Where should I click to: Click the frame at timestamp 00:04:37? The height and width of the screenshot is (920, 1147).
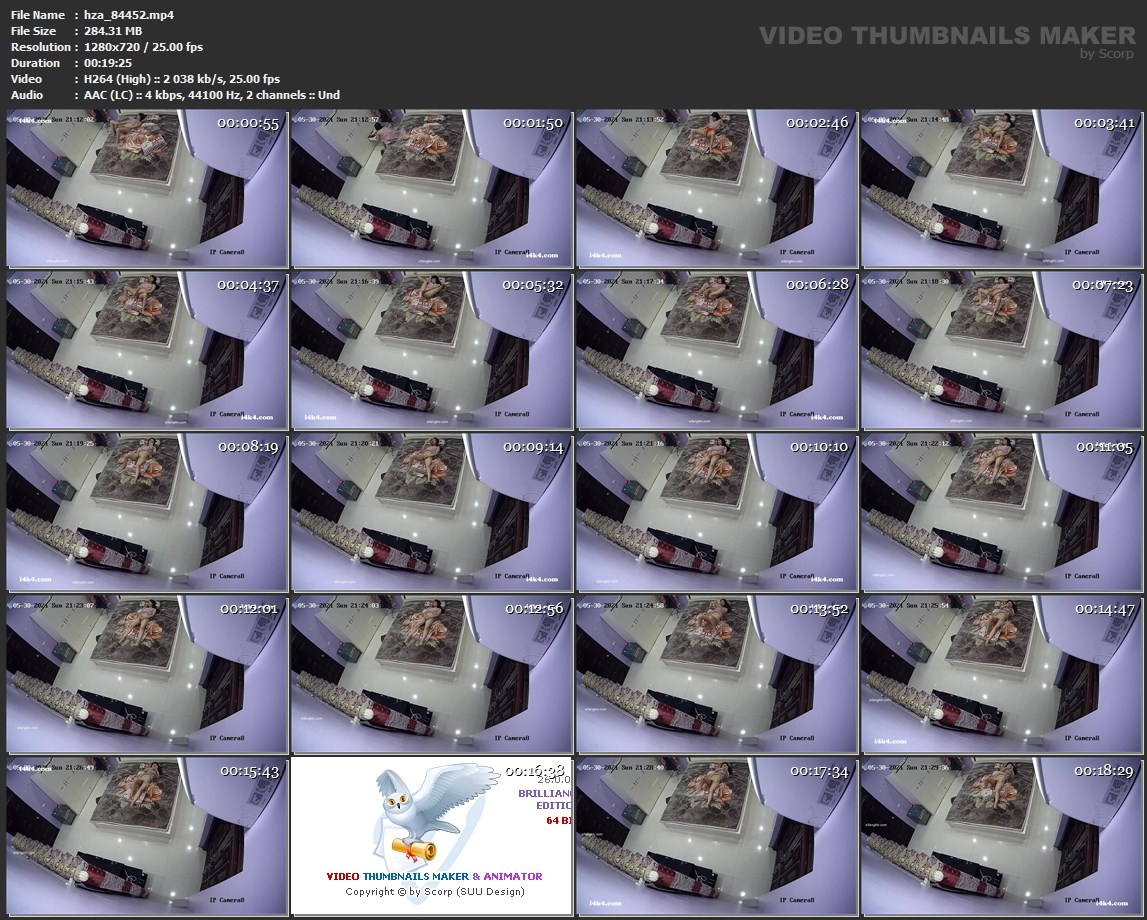coord(147,350)
